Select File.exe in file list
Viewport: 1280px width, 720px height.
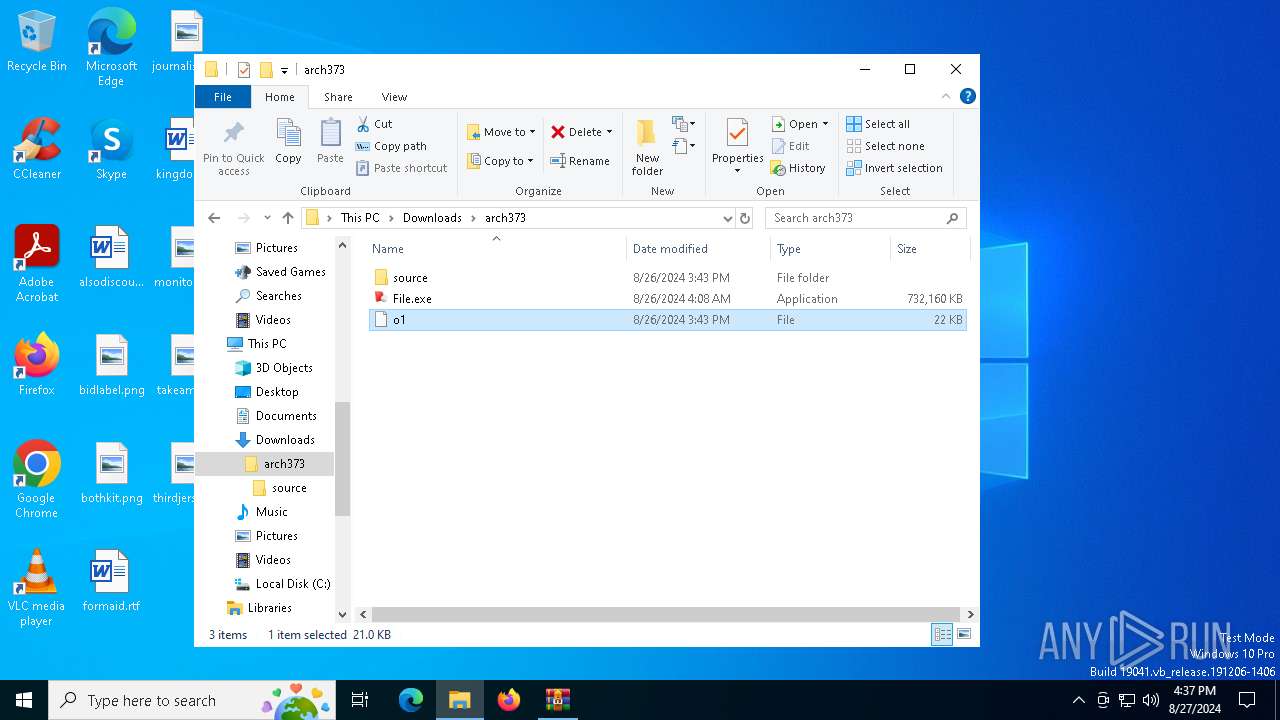(667, 299)
